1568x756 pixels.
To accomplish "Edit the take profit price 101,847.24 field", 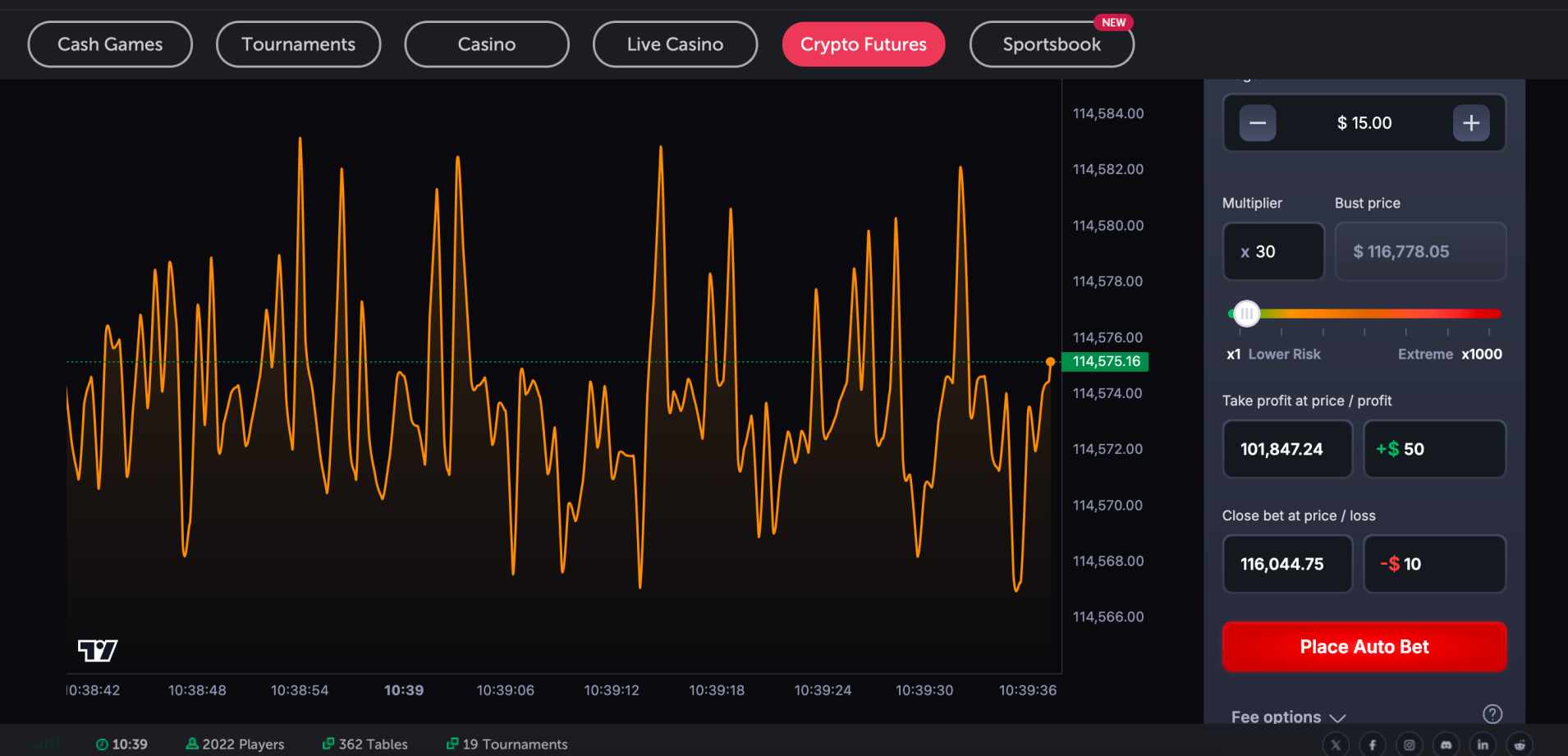I will (1287, 449).
